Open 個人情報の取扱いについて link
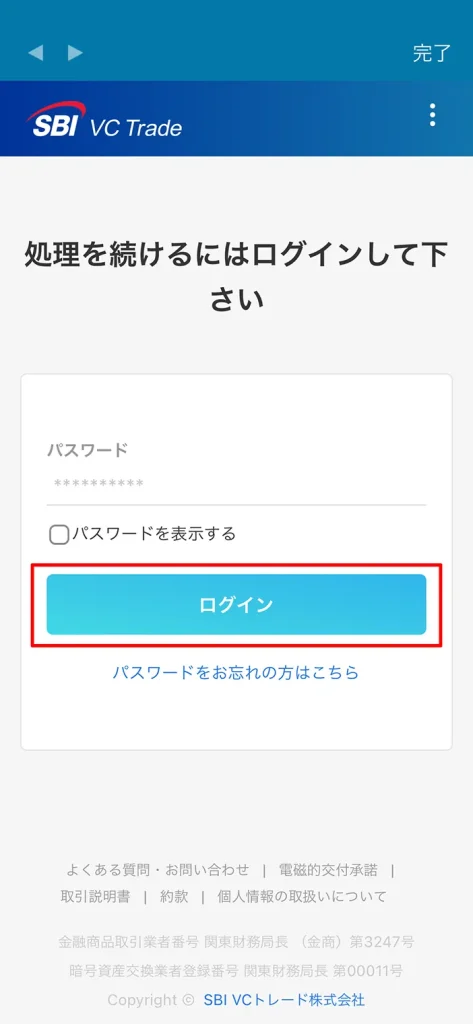473x1024 pixels. tap(302, 897)
